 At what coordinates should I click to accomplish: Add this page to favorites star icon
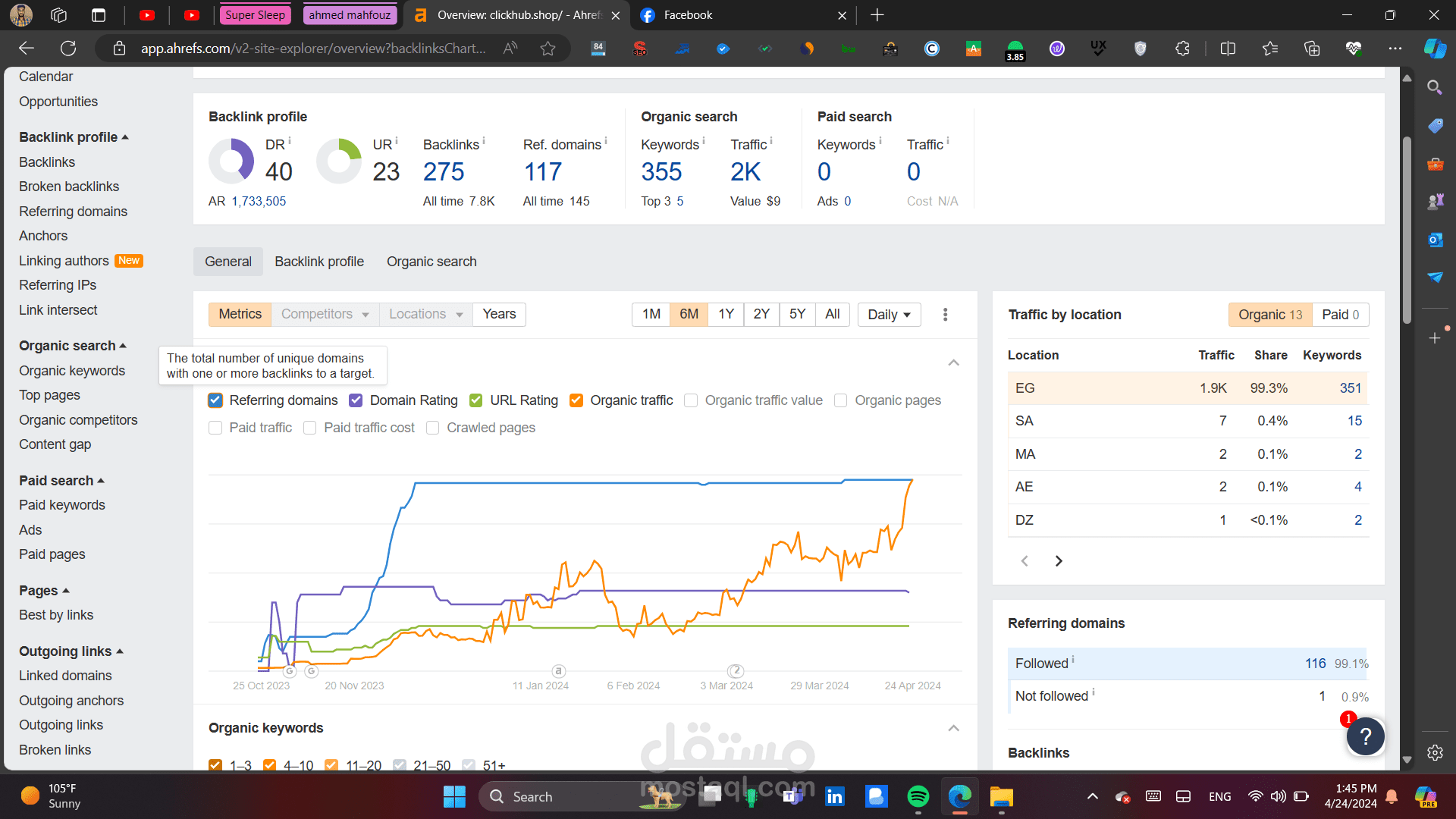(548, 49)
